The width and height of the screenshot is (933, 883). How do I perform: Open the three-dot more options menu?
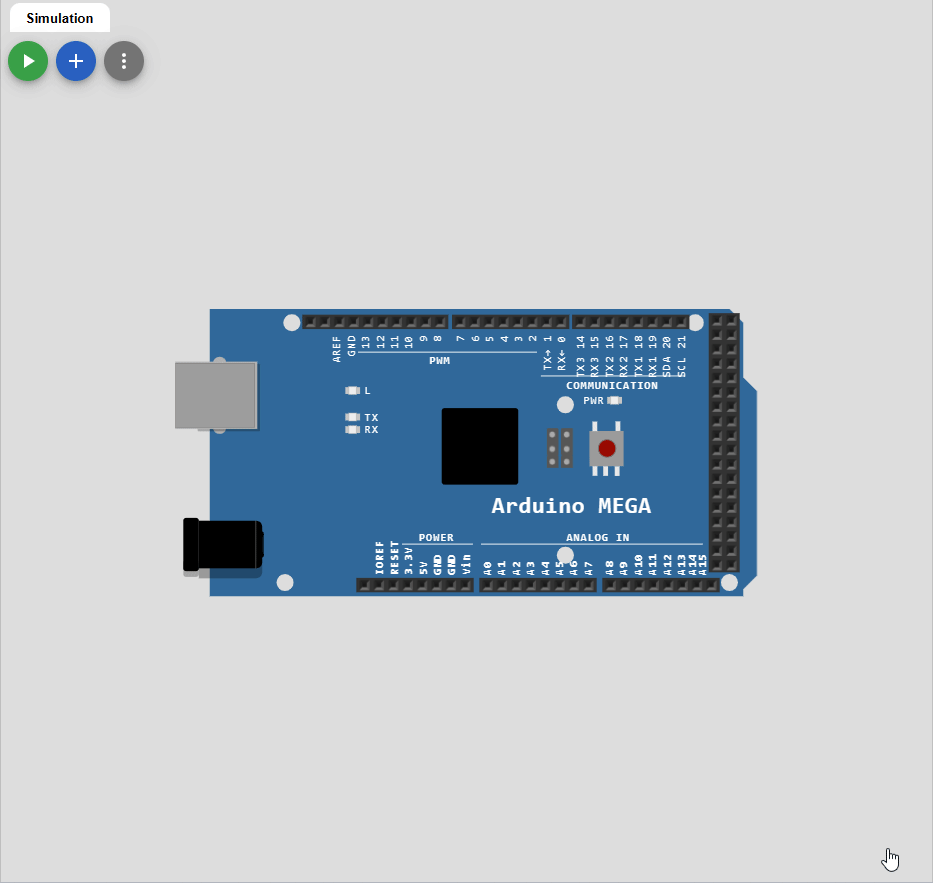pyautogui.click(x=124, y=61)
